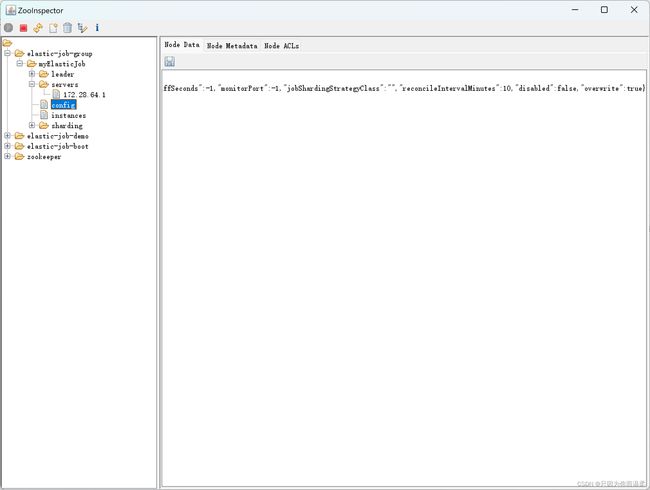The width and height of the screenshot is (650, 490).
Task: Select the sharding tree label
Action: click(x=67, y=126)
